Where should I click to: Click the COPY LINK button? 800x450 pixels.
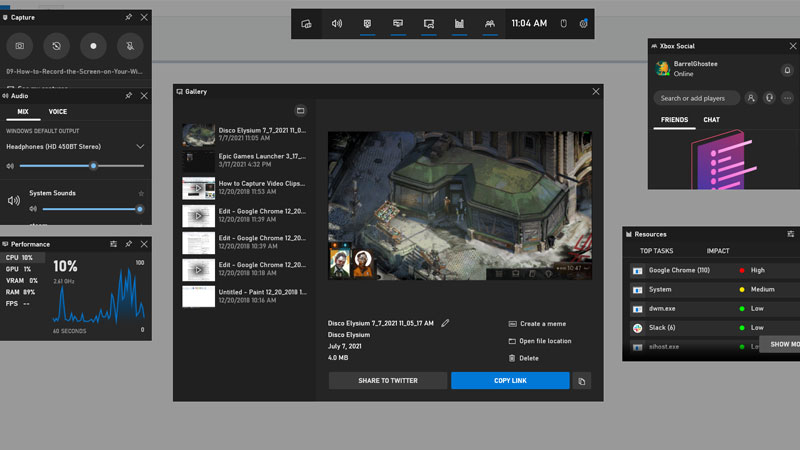510,381
